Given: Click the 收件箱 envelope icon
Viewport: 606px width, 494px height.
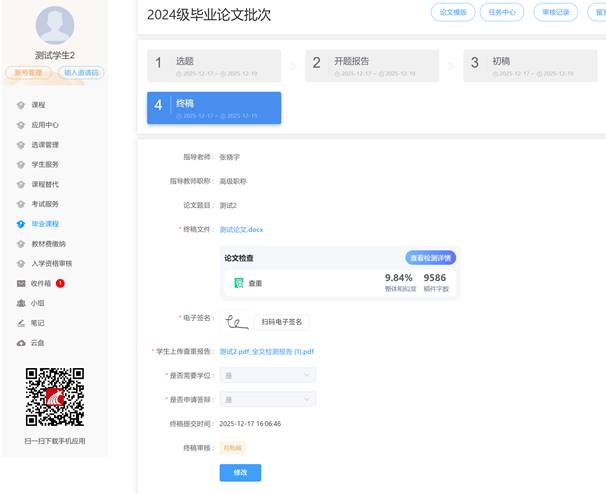Looking at the screenshot, I should 21,283.
